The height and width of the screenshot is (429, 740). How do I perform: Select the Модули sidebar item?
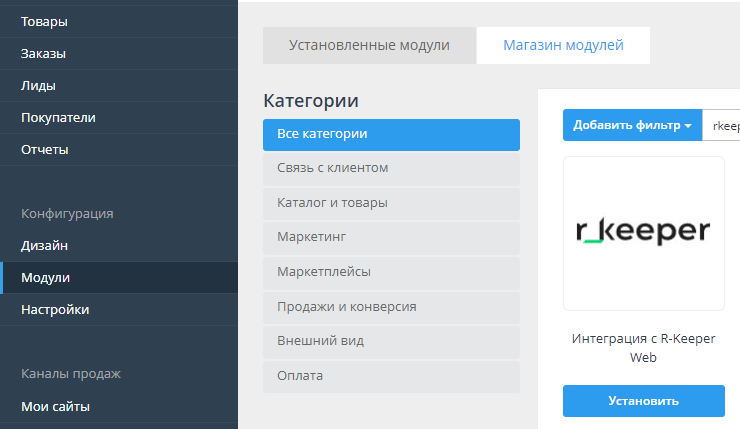[x=119, y=278]
